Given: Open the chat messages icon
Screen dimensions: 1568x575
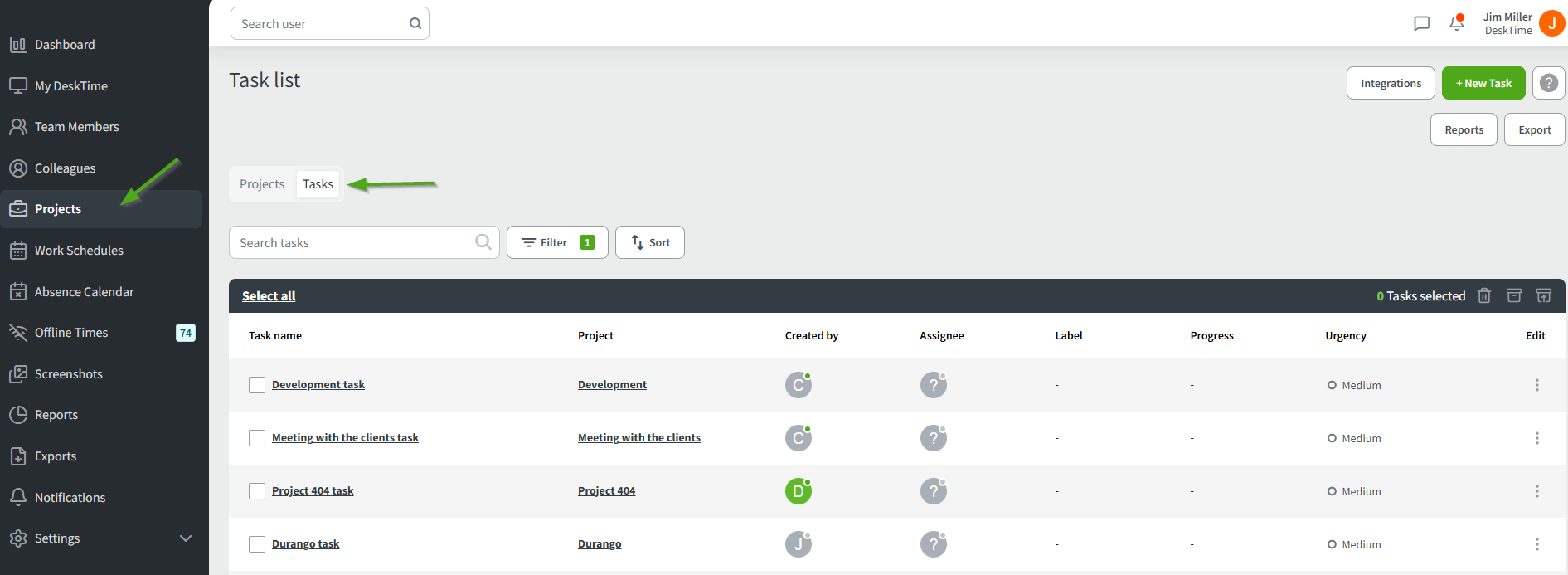Looking at the screenshot, I should coord(1421,23).
